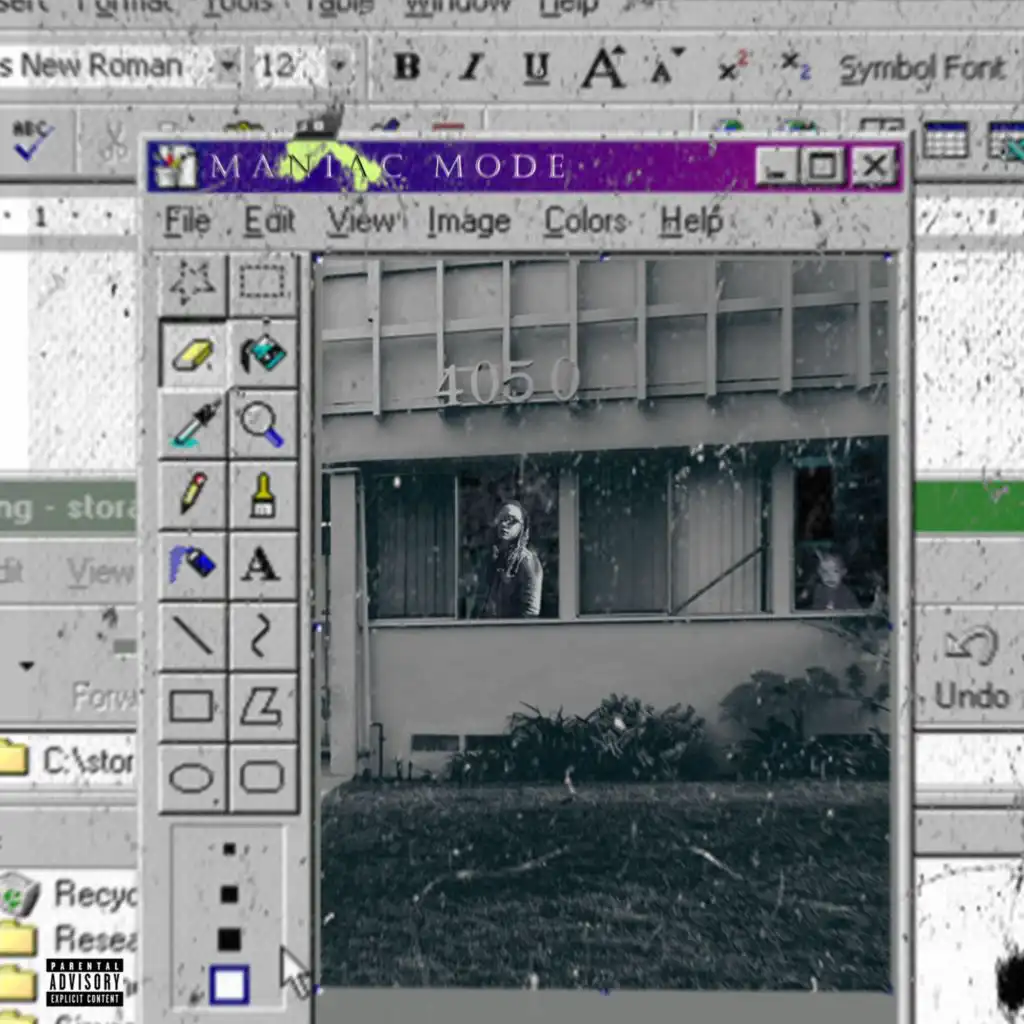Pick the yellow Eraser tool
Screen dimensions: 1024x1024
click(192, 355)
